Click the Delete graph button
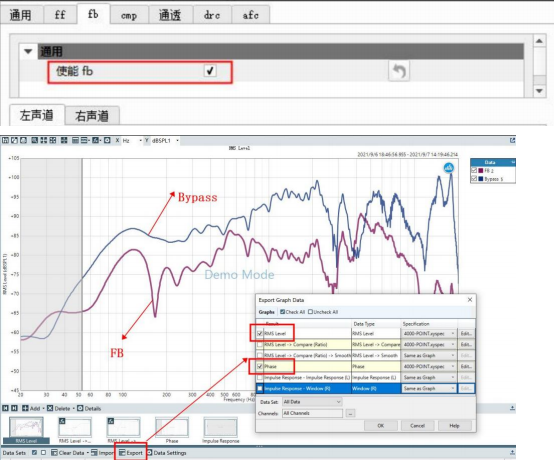554x460 pixels. point(59,408)
